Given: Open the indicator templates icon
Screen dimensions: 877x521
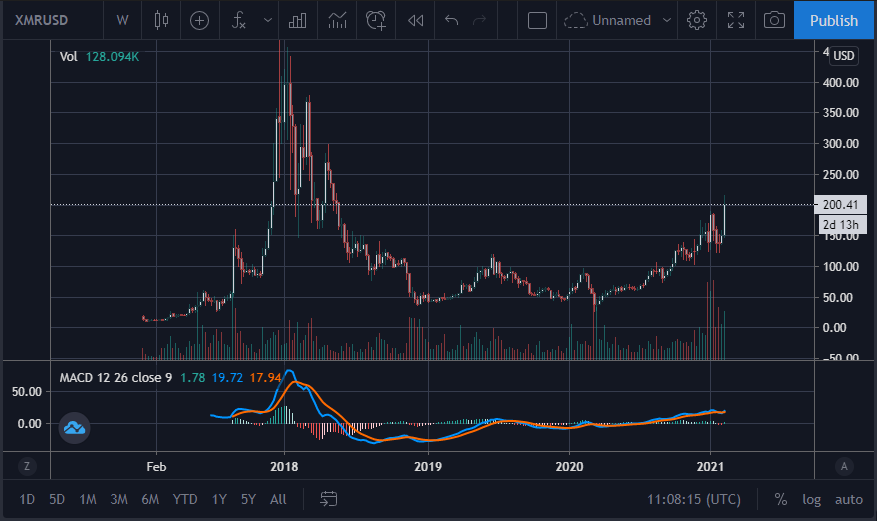Looking at the screenshot, I should 337,21.
